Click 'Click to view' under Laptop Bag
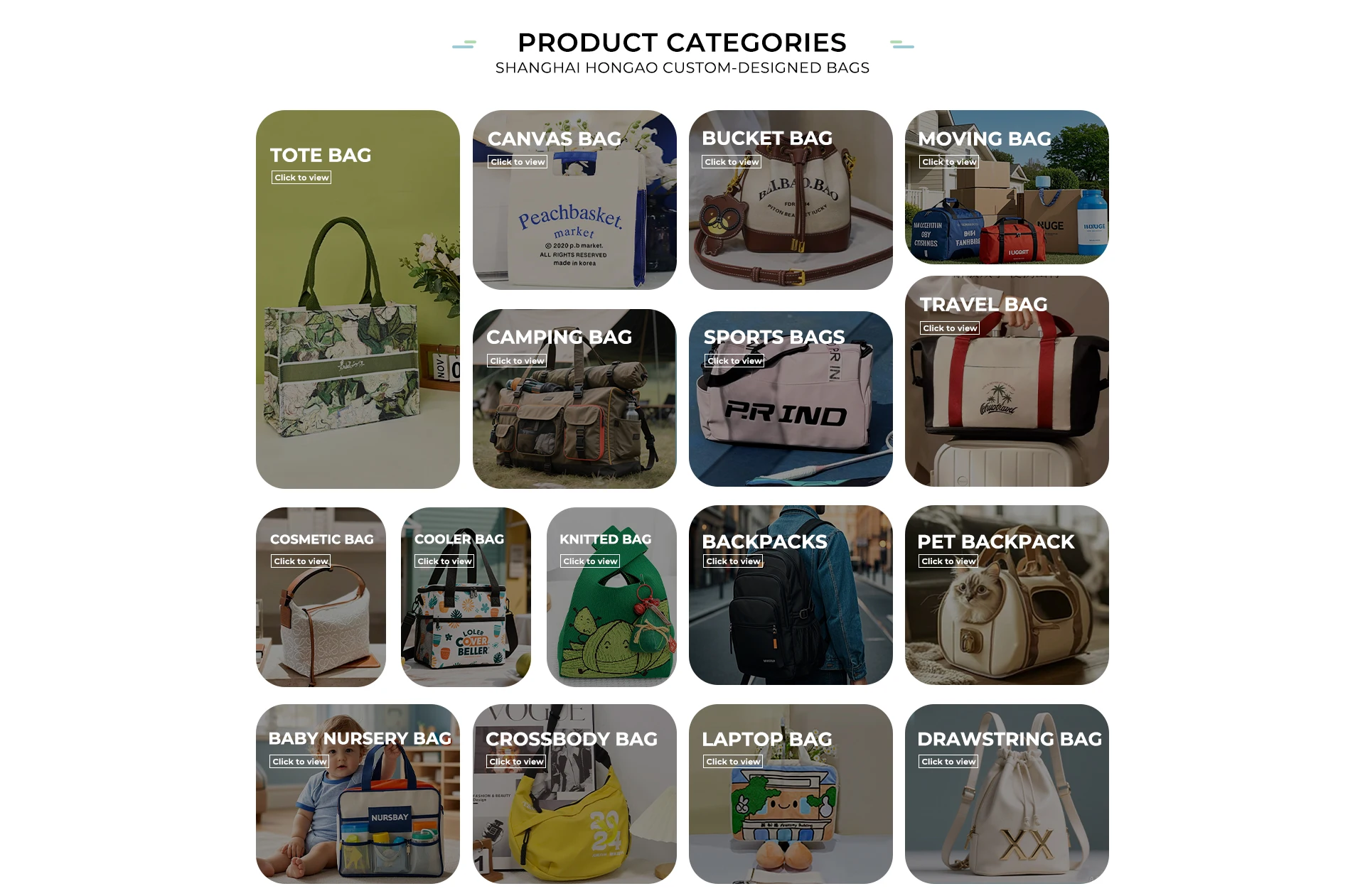This screenshot has width=1365, height=896. click(733, 762)
